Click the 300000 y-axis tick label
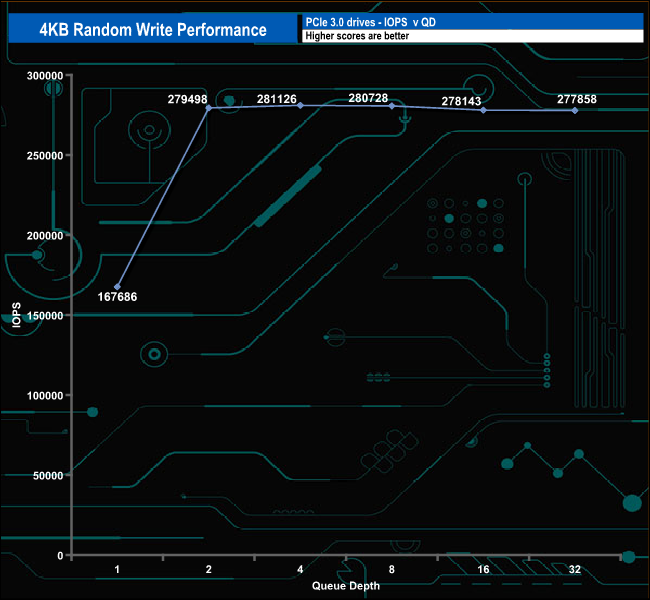 tap(45, 76)
